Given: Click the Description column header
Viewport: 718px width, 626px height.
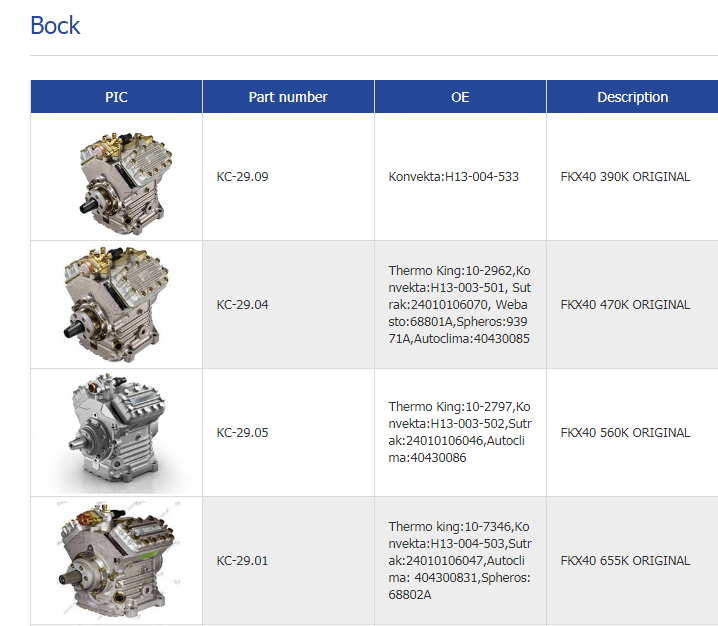Looking at the screenshot, I should (x=632, y=97).
